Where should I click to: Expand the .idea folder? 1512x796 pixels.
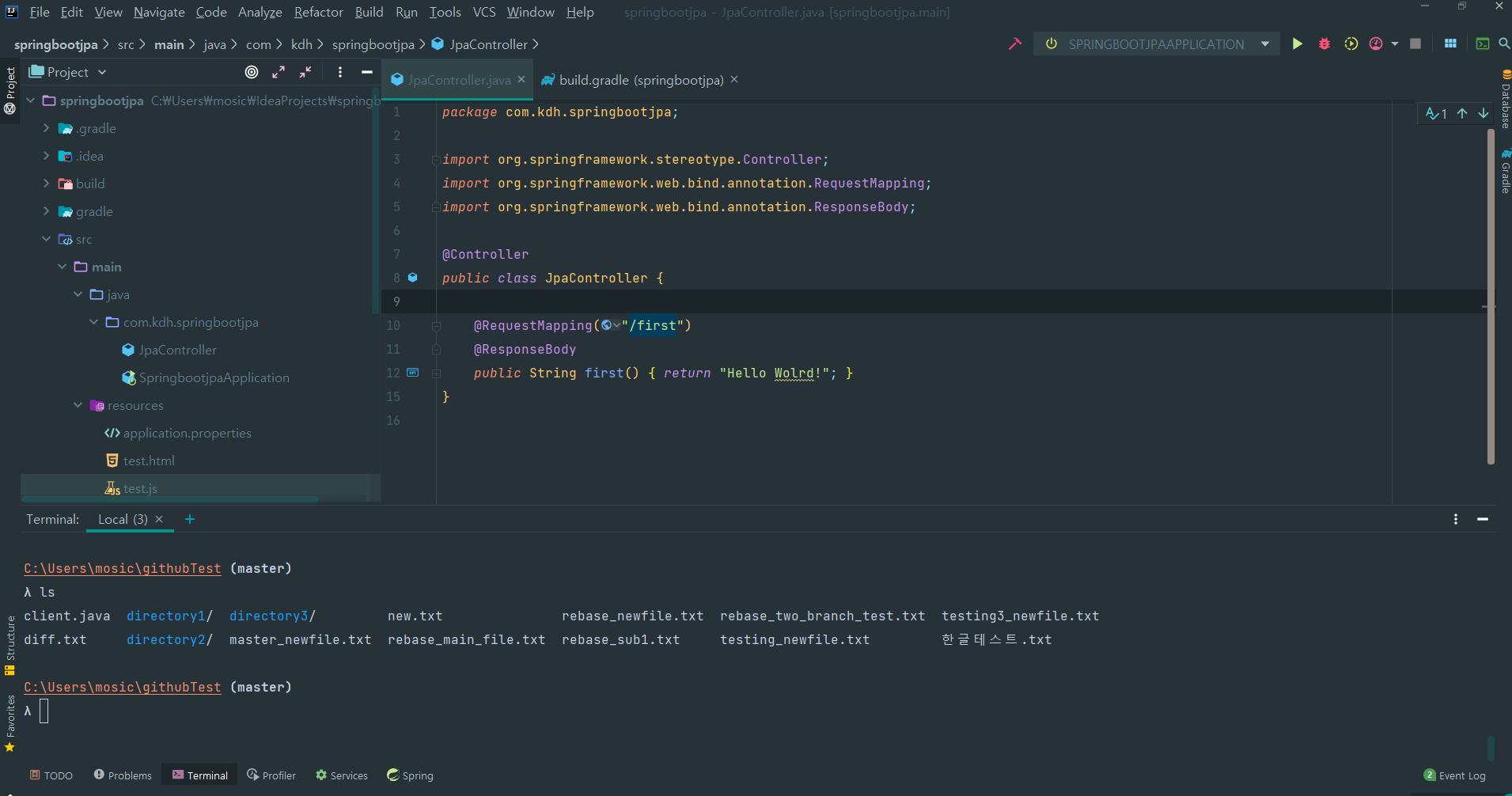47,156
